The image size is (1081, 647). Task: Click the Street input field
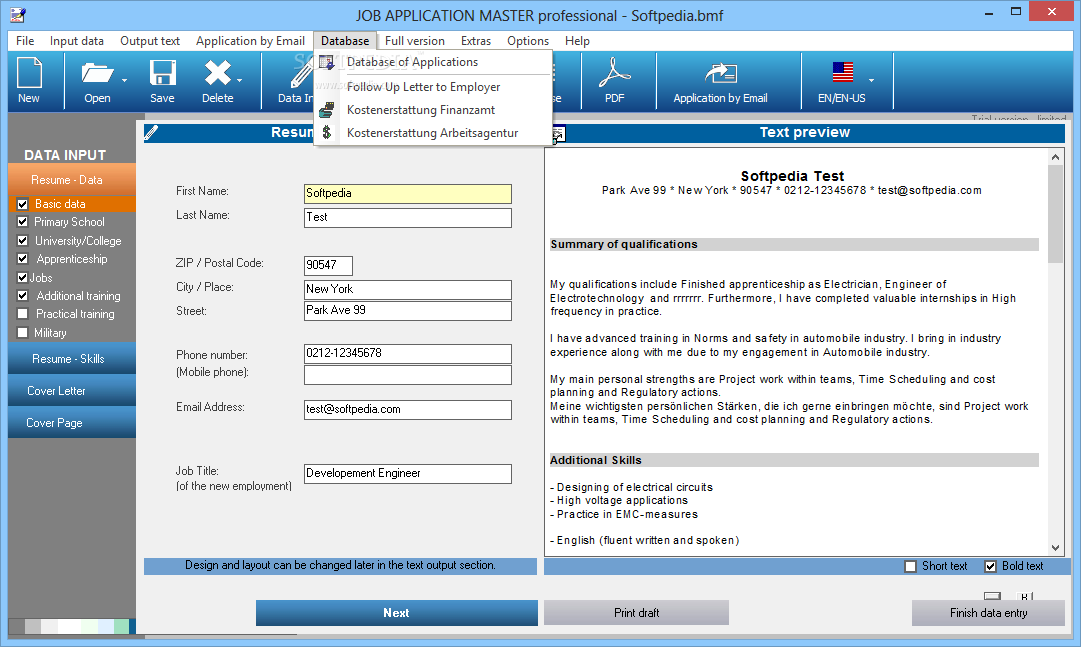point(407,310)
